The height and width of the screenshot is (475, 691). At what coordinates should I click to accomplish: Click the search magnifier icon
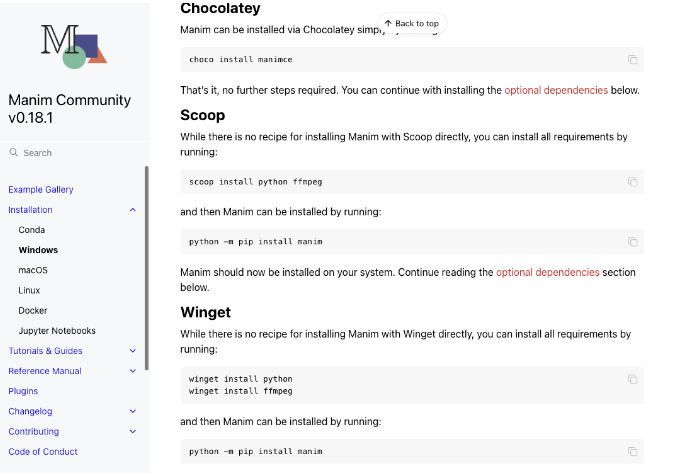point(14,152)
